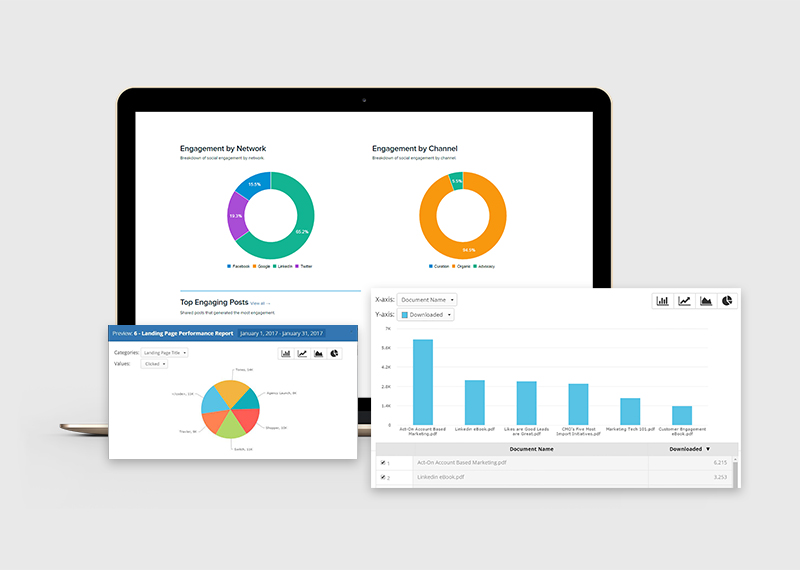Sort table by Downloaded column header
The image size is (800, 570).
point(692,449)
